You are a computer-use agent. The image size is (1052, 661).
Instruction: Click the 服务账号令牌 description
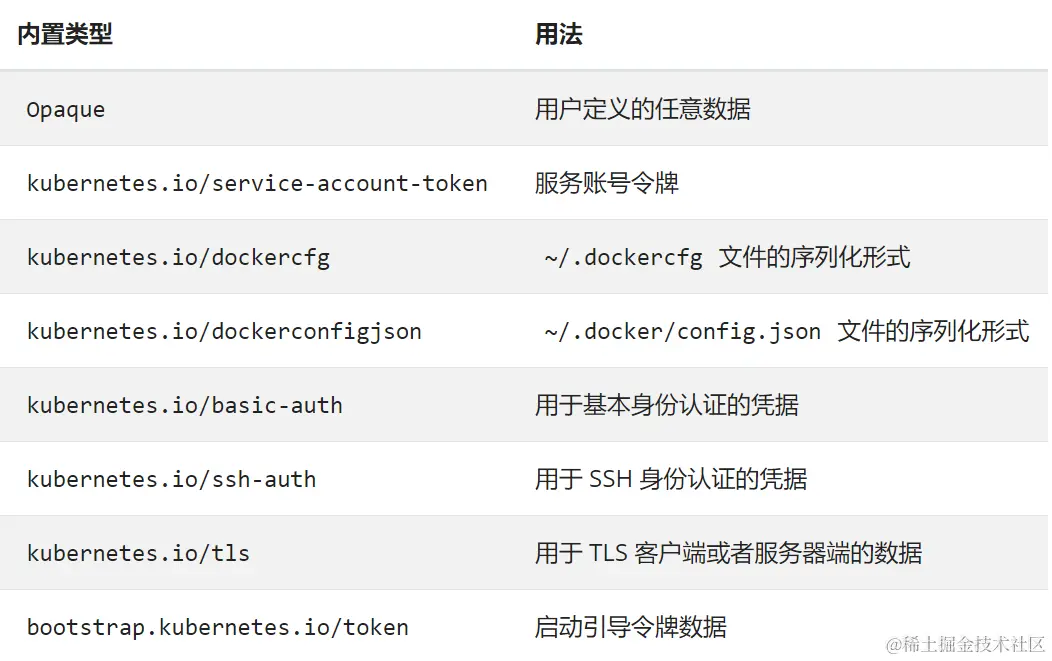tap(607, 183)
